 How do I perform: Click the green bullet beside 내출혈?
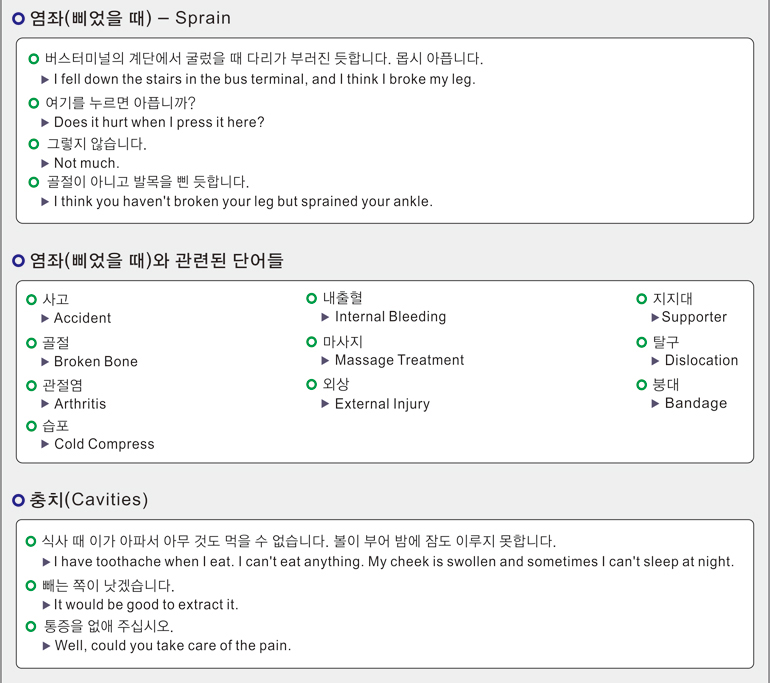coord(311,298)
